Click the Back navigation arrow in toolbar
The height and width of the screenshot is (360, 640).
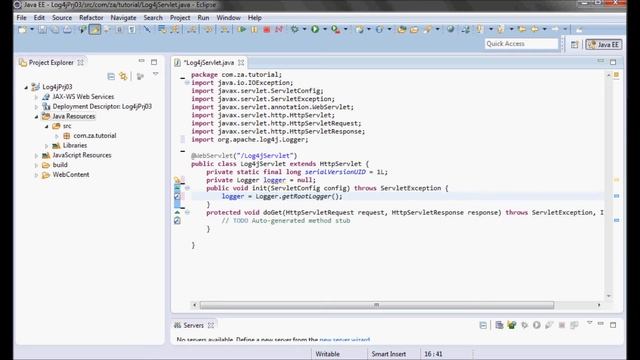[535, 29]
